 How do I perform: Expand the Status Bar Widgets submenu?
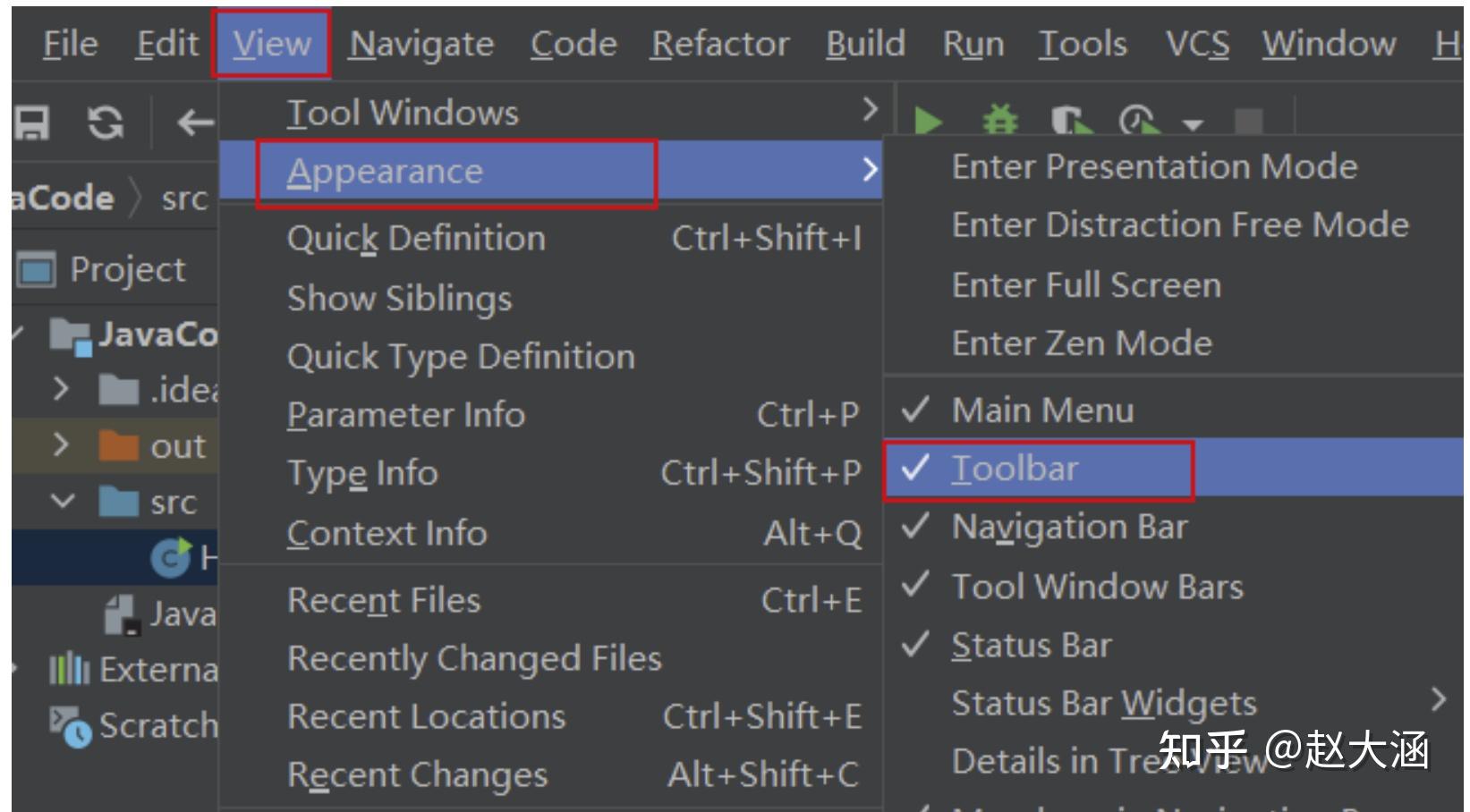(1104, 704)
